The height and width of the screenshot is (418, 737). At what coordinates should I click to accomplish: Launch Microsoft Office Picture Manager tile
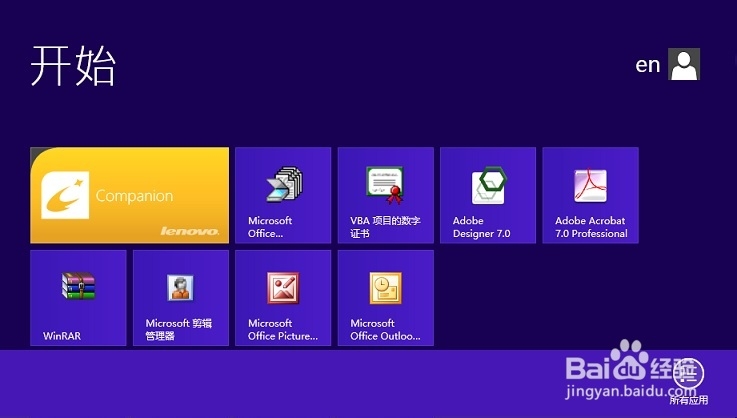(x=283, y=298)
